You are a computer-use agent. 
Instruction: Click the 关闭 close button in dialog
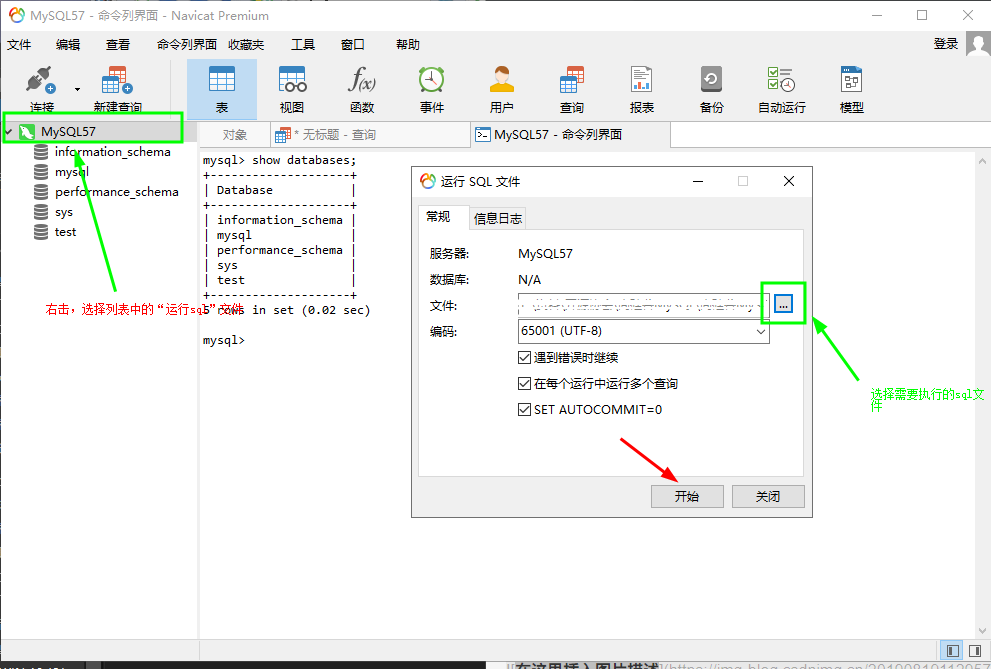[768, 497]
